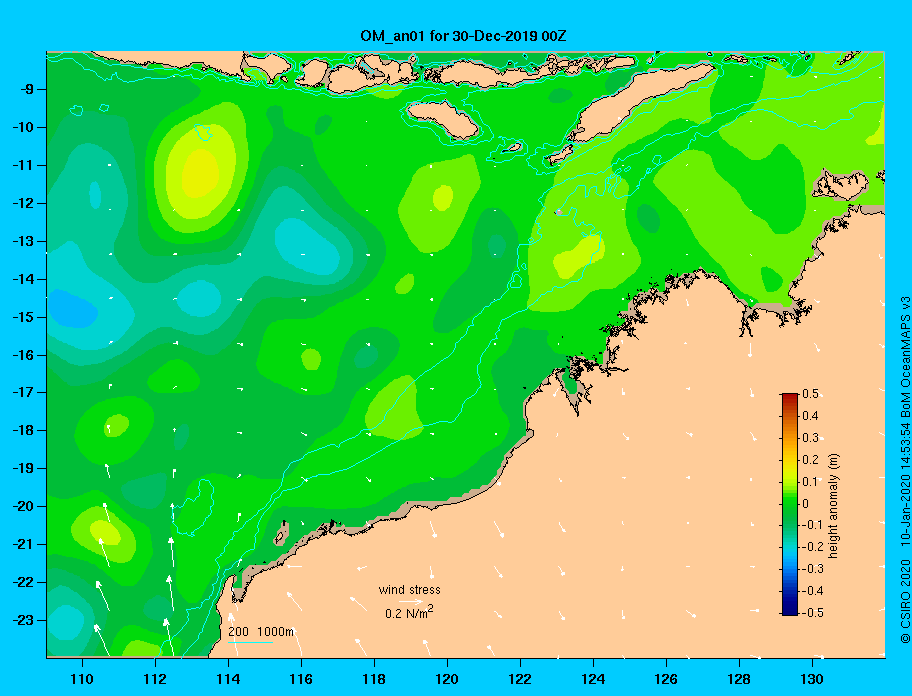
Task: Click the "0.2 N/m2" wind stress value
Action: pos(409,612)
